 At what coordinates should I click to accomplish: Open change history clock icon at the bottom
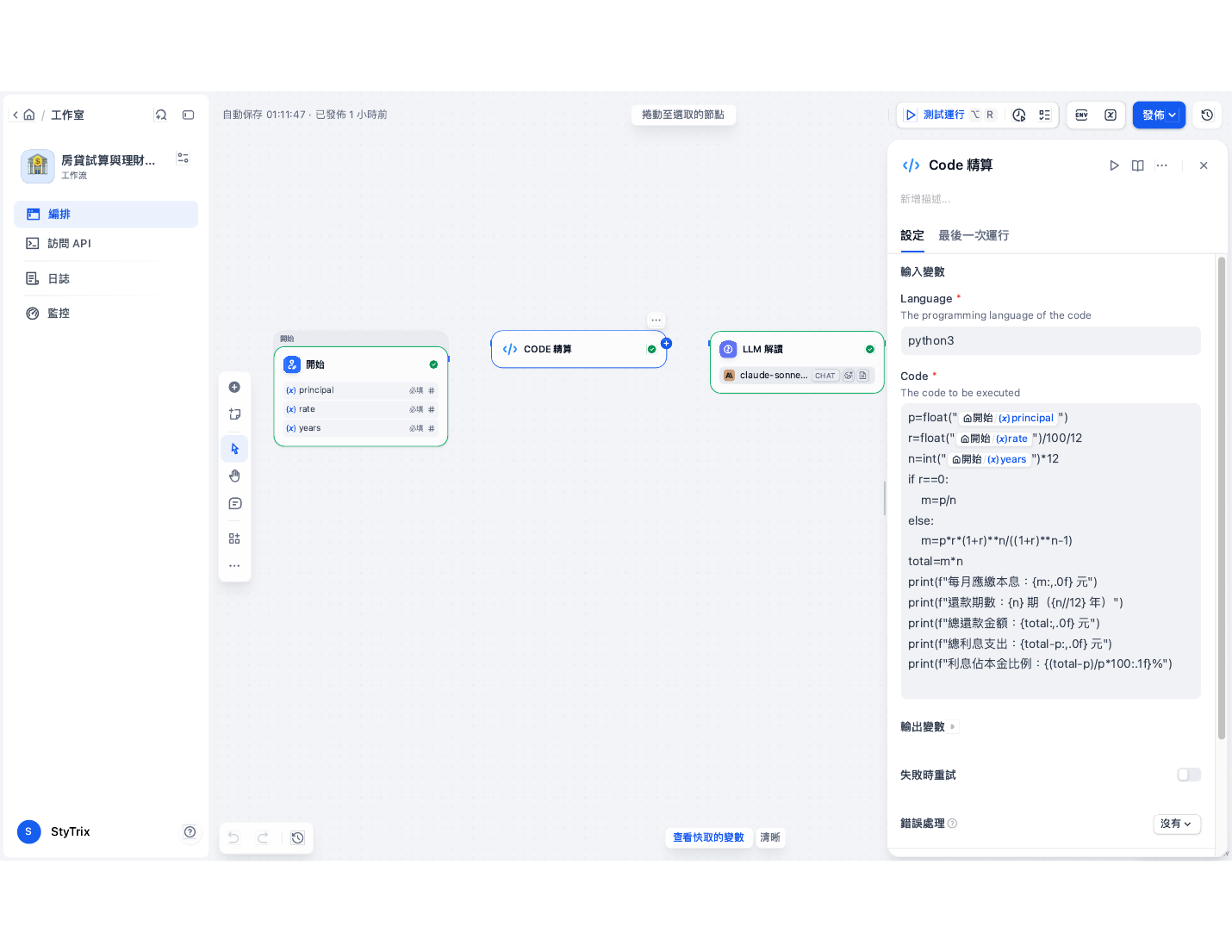pyautogui.click(x=297, y=837)
